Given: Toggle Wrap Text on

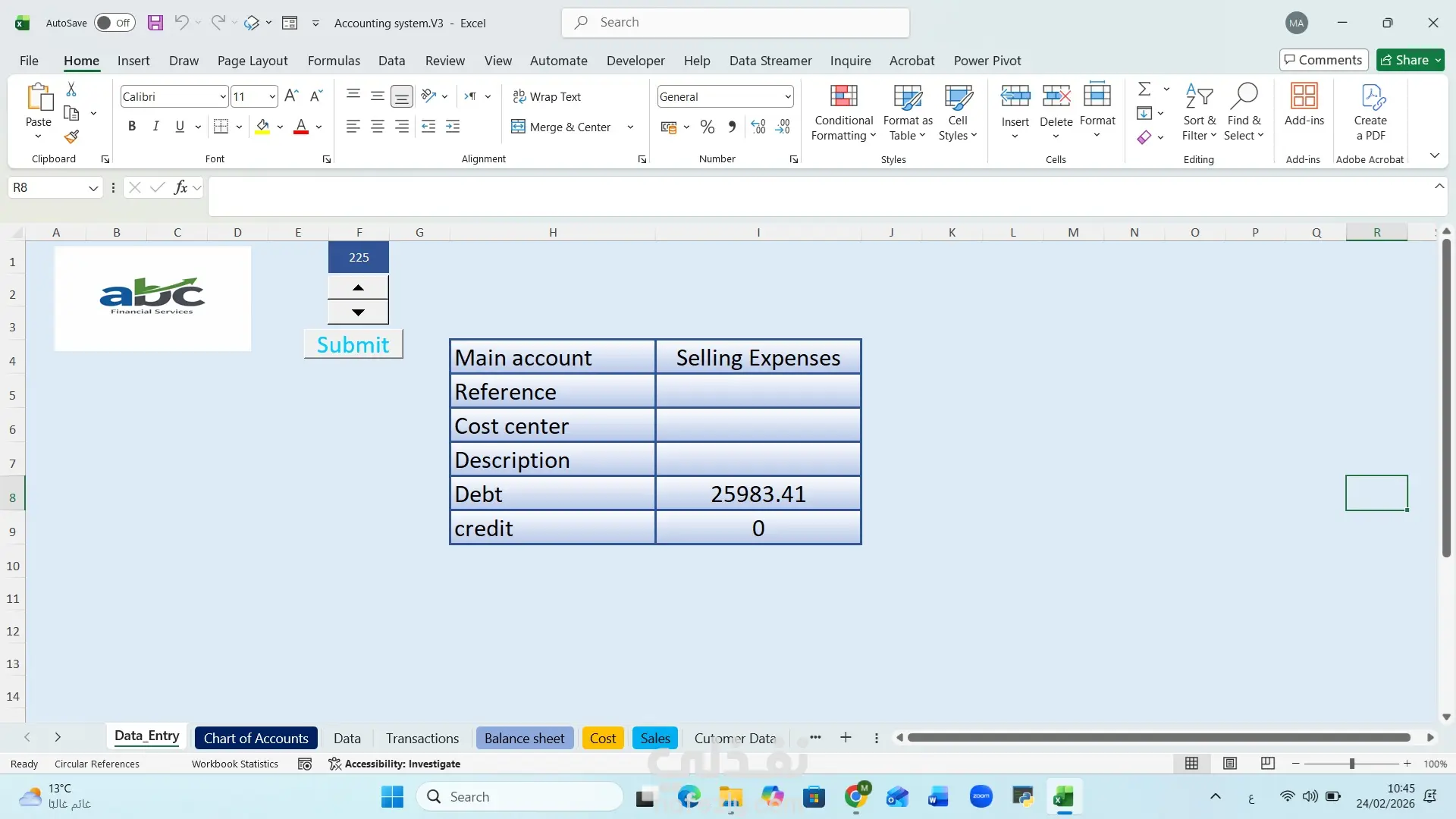Looking at the screenshot, I should pos(546,96).
